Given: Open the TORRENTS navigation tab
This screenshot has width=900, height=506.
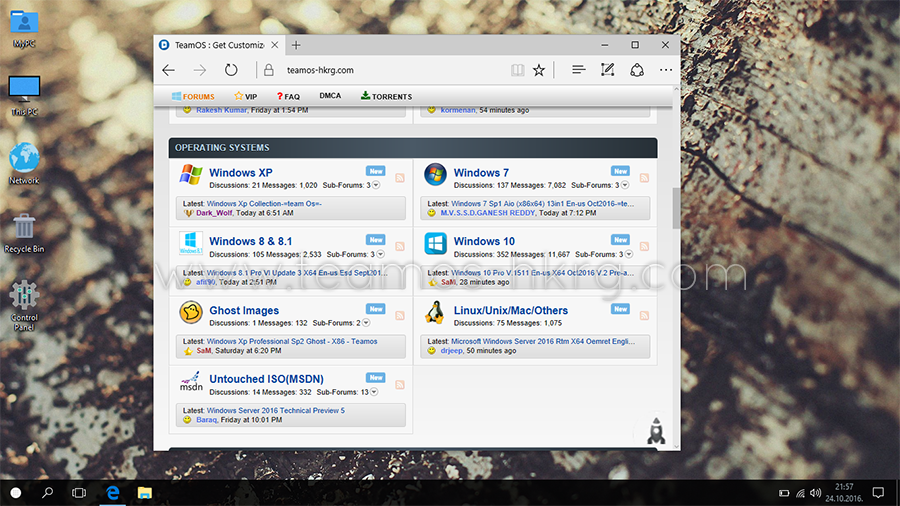Looking at the screenshot, I should (386, 96).
